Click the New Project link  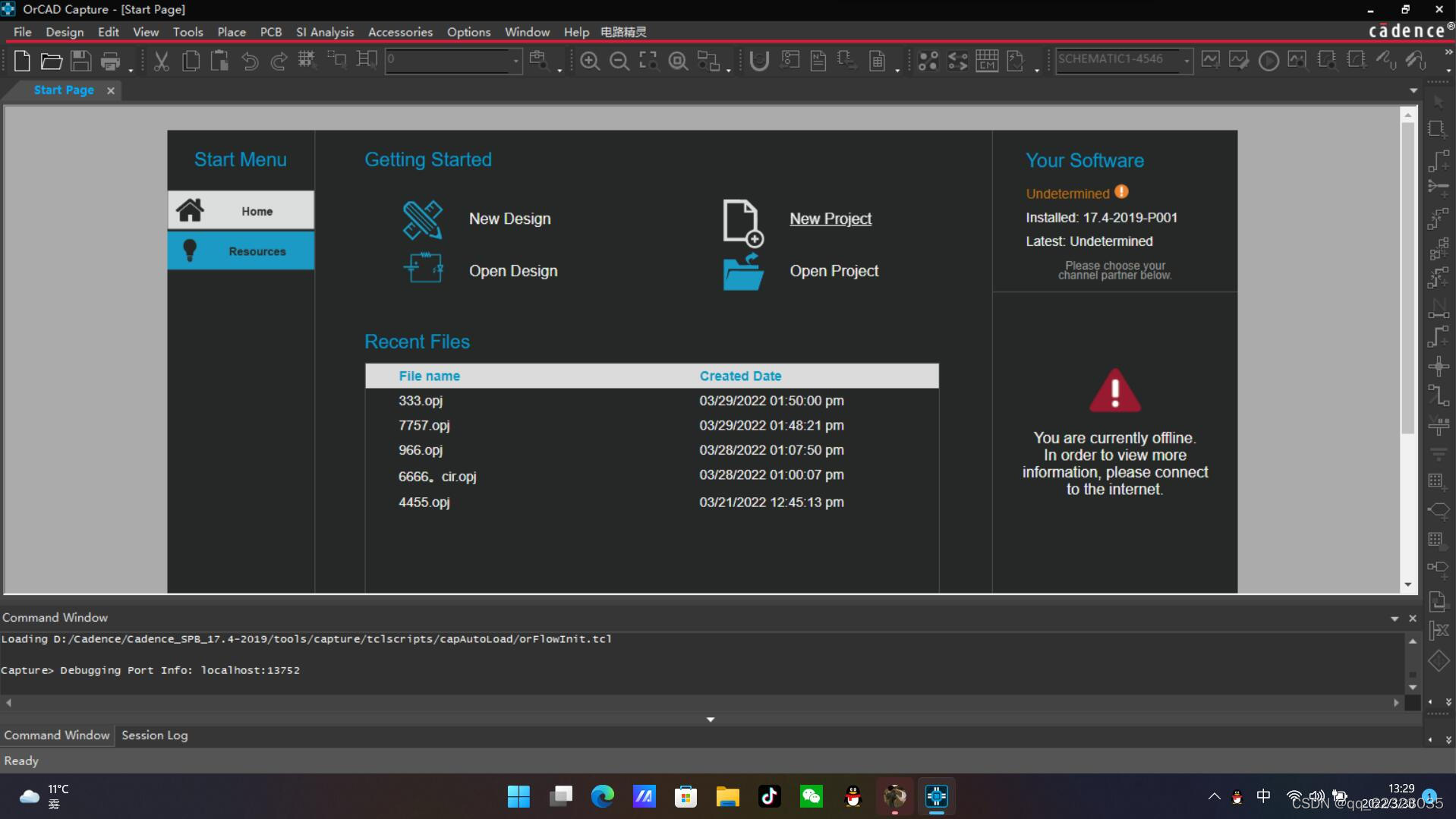pos(830,219)
